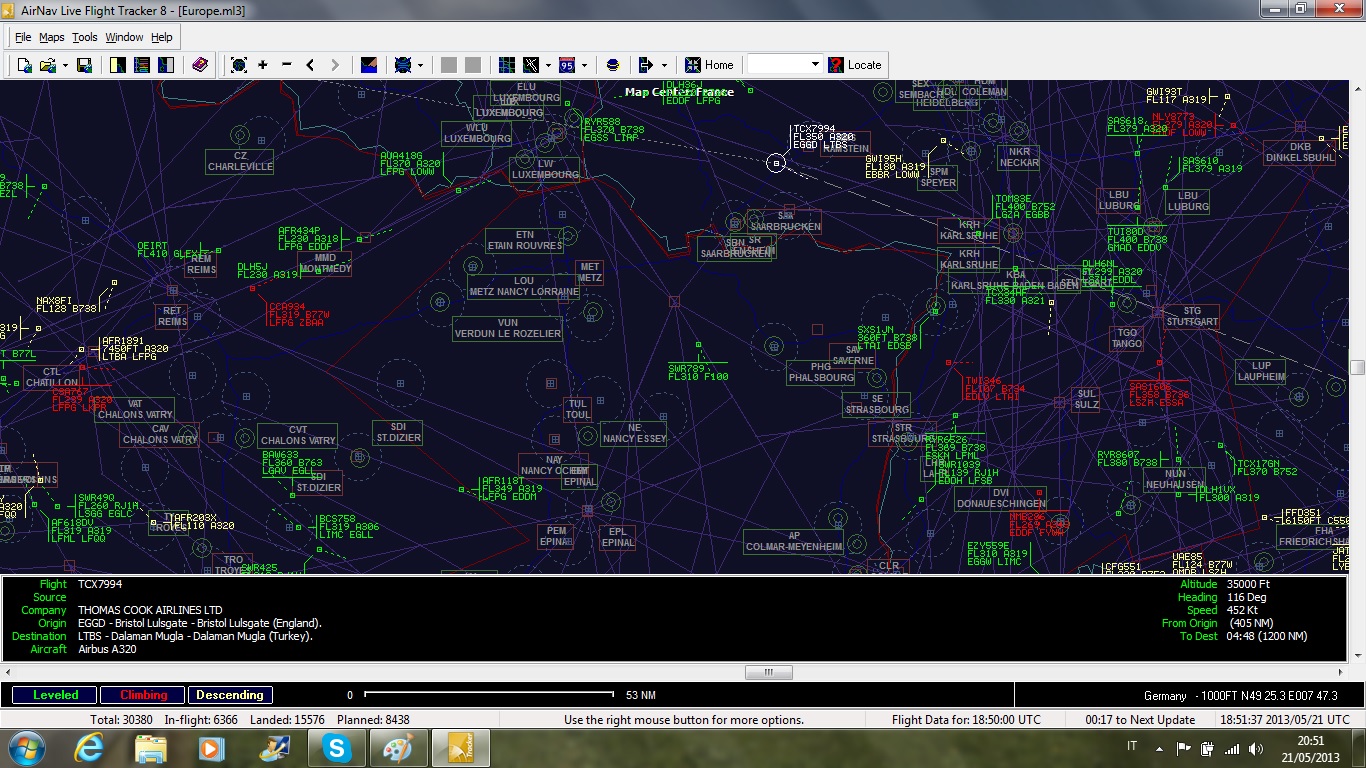Click the airways layer icon
Image resolution: width=1366 pixels, height=768 pixels.
pyautogui.click(x=531, y=65)
